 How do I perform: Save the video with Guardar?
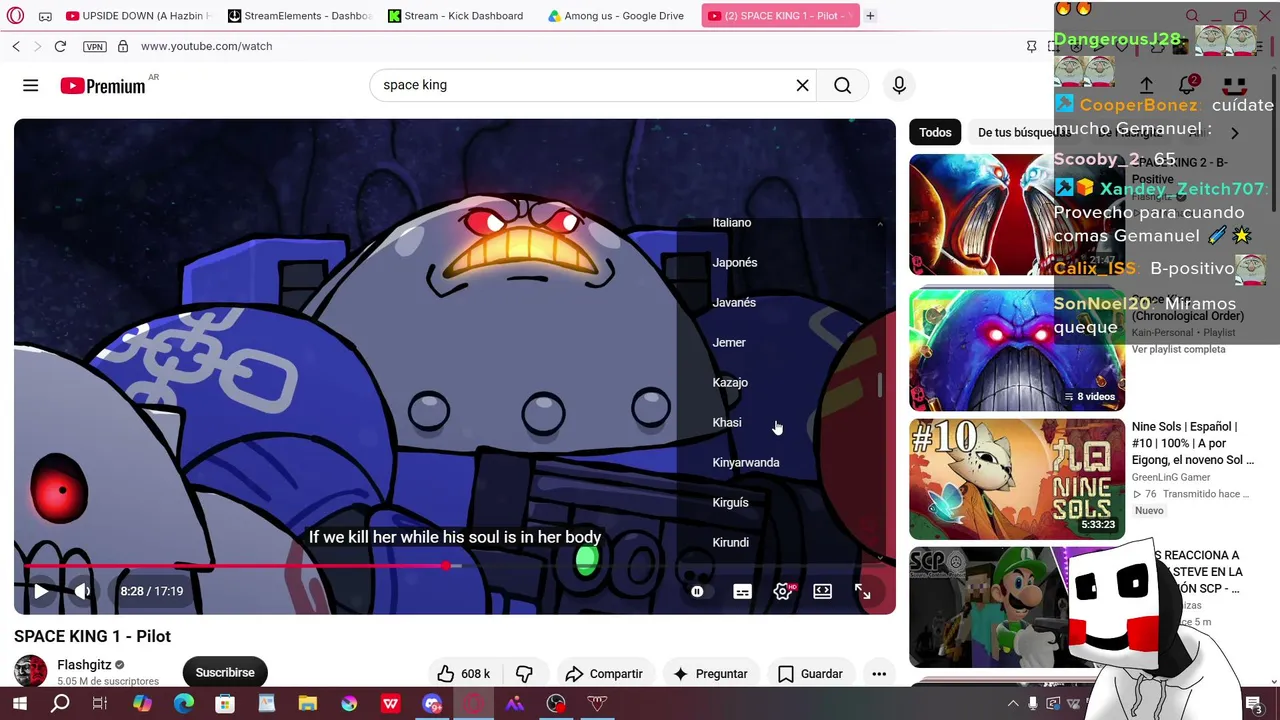[x=810, y=674]
